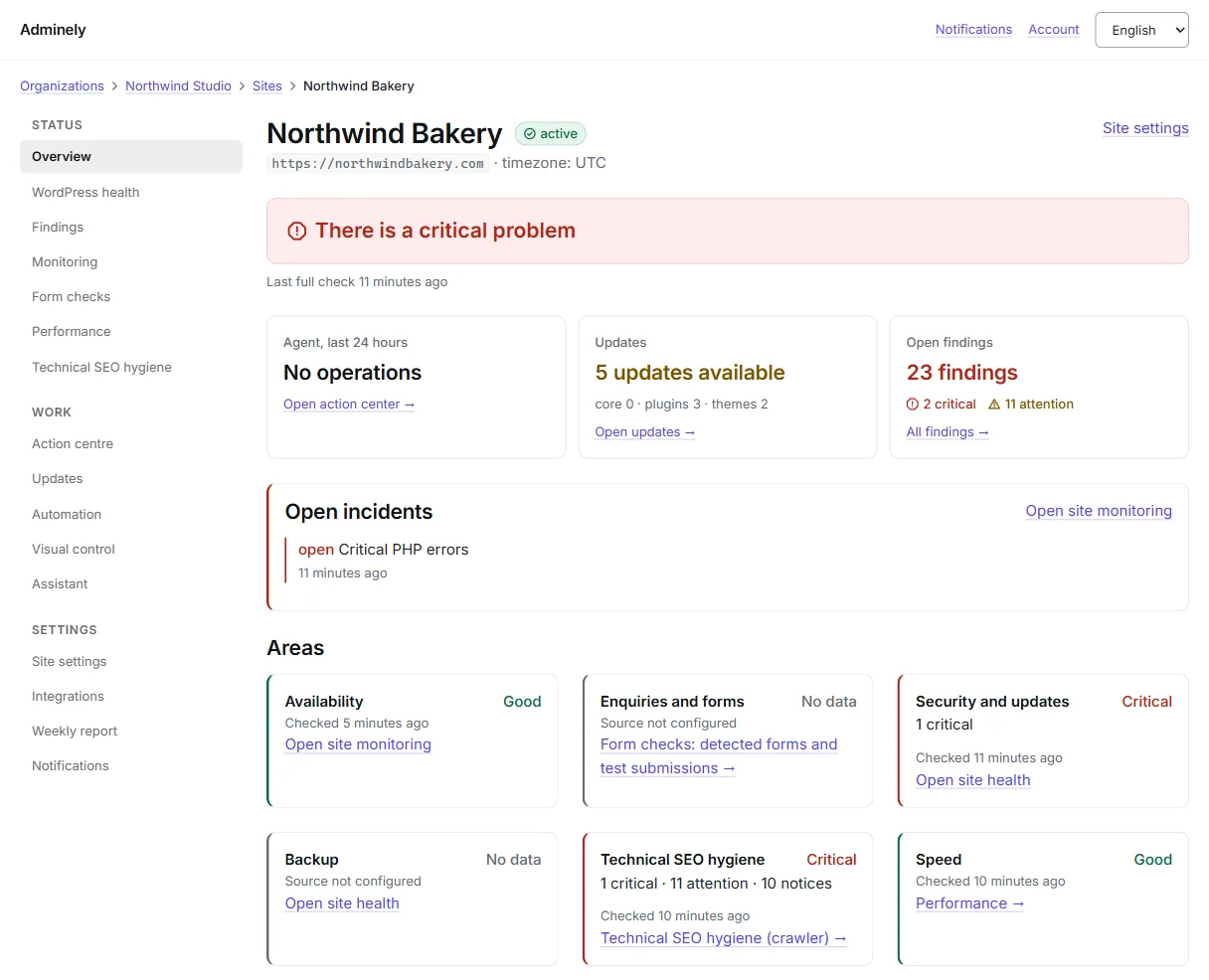Click the red alert icon in critical problem banner
The image size is (1209, 980).
296,231
